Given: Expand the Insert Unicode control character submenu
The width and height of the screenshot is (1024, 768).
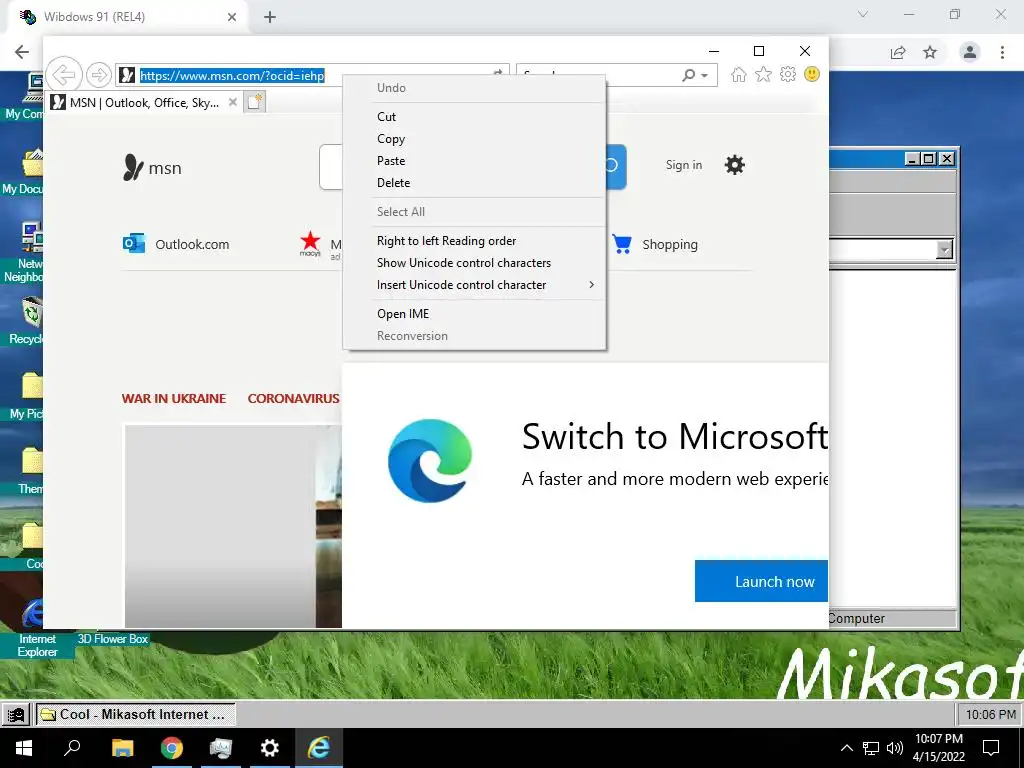Looking at the screenshot, I should click(x=592, y=285).
